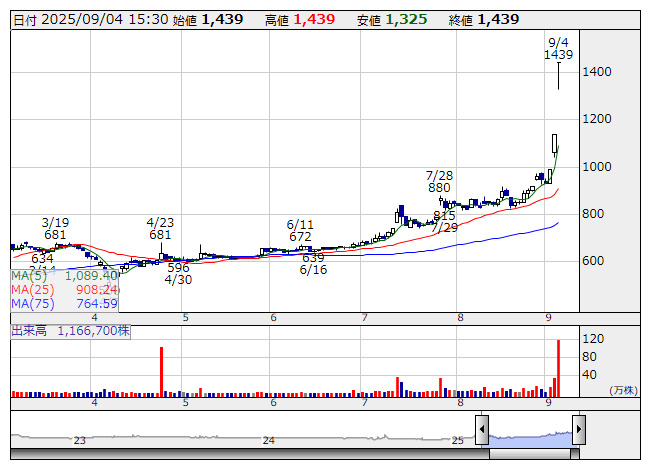Click the 終値 closing price value in header
This screenshot has height=470, width=653.
click(x=498, y=19)
